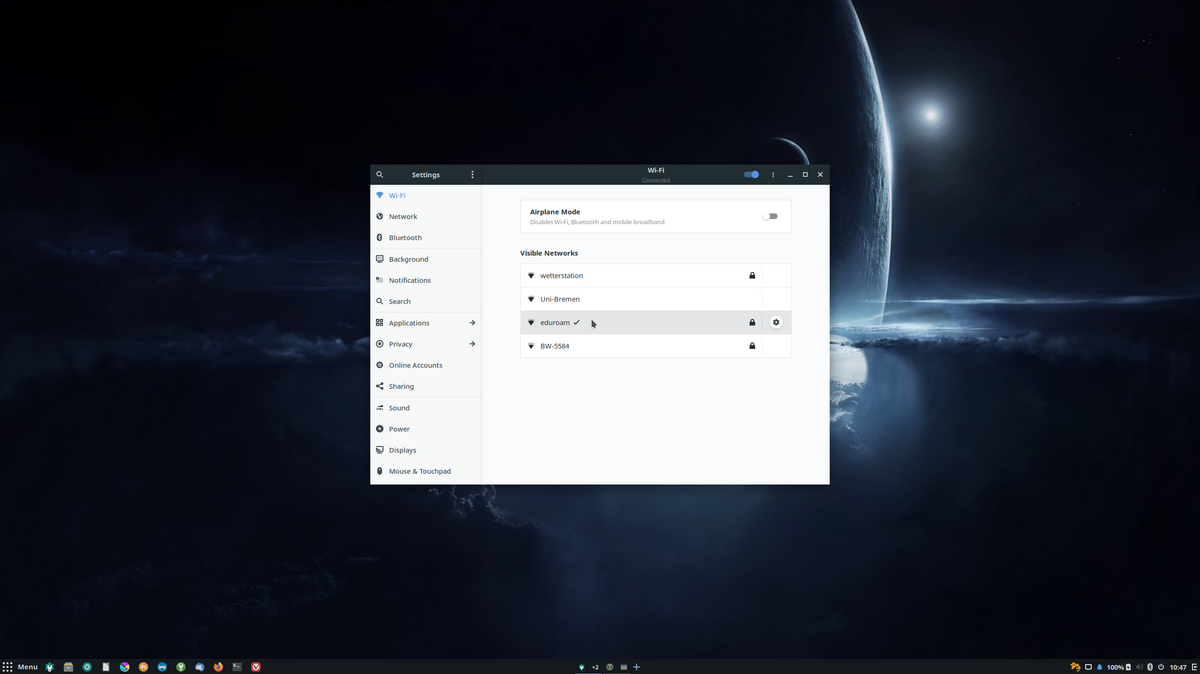The image size is (1200, 674).
Task: Switch to the Bluetooth settings panel
Action: (x=405, y=238)
